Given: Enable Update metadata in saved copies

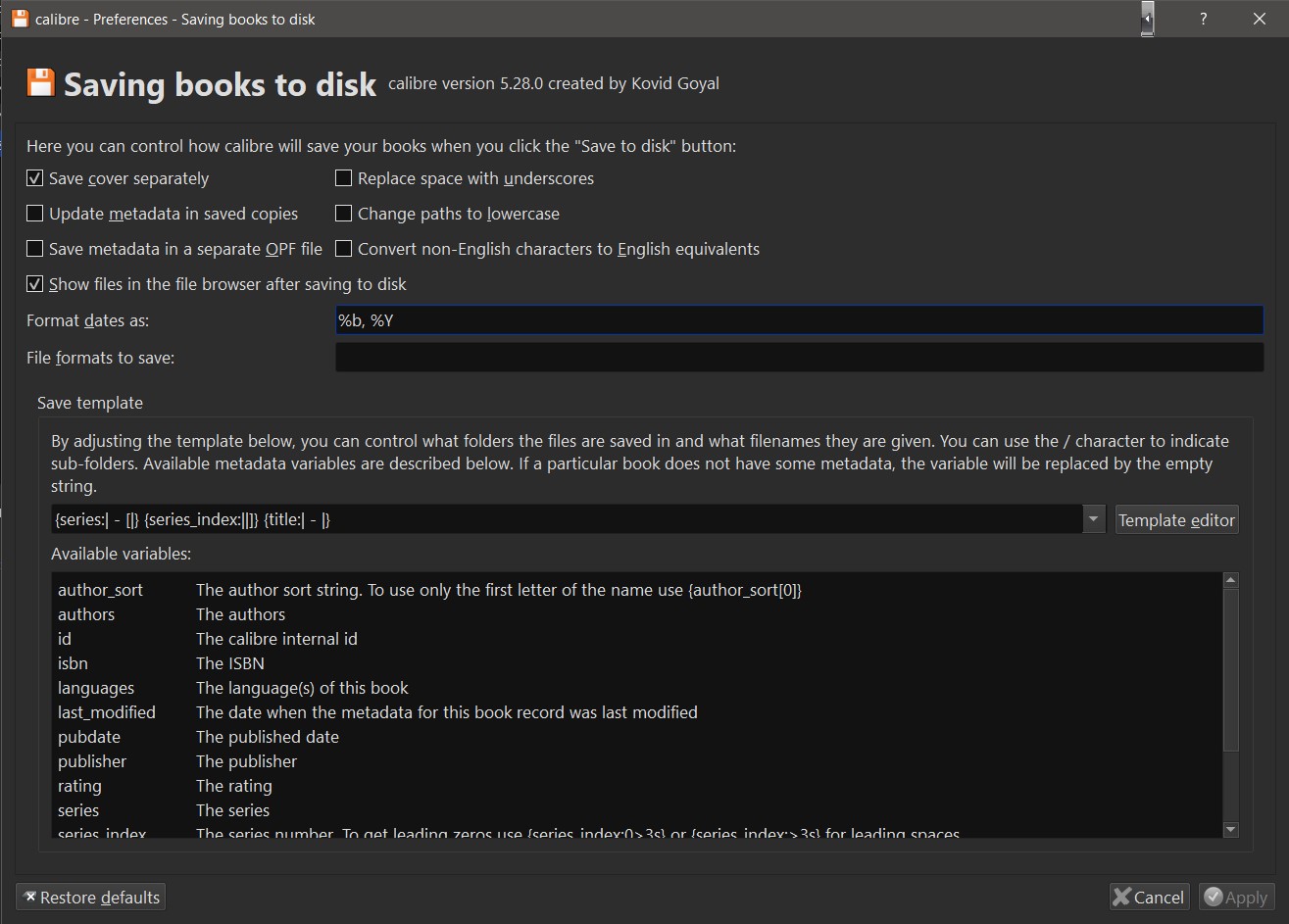Looking at the screenshot, I should [x=35, y=214].
